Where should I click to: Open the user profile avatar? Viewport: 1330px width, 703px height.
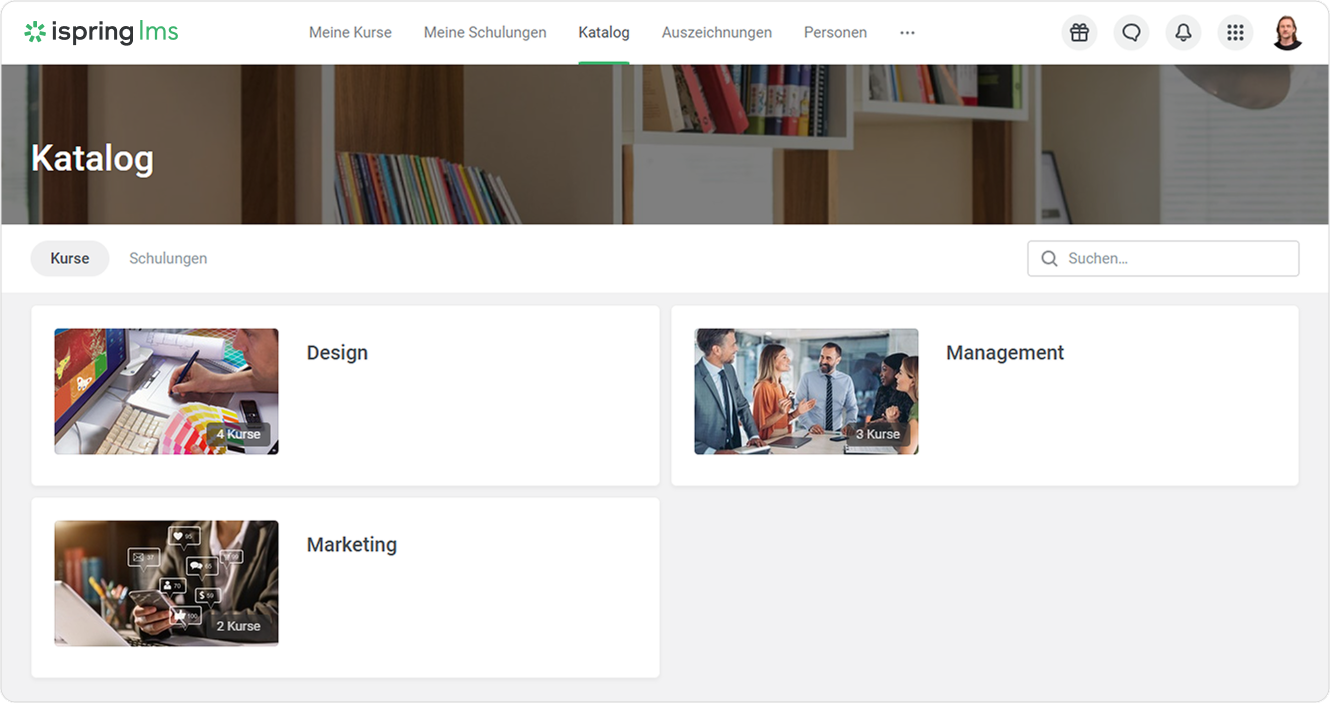tap(1287, 33)
